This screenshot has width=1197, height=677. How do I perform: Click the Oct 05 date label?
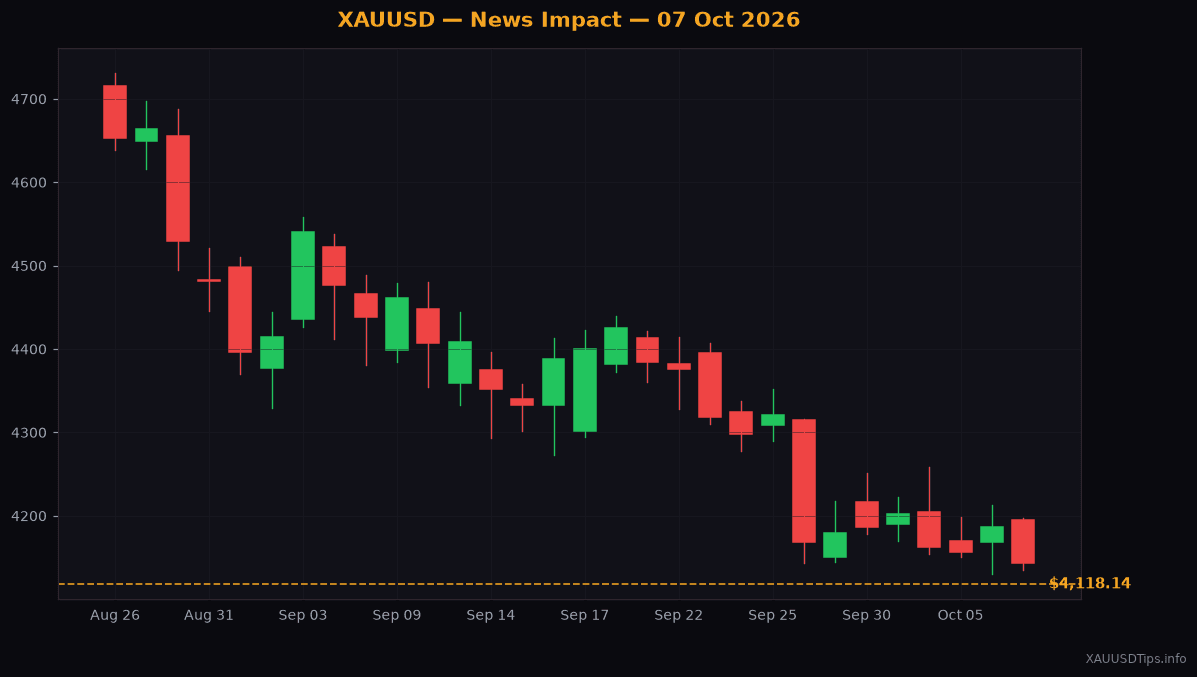[x=960, y=615]
